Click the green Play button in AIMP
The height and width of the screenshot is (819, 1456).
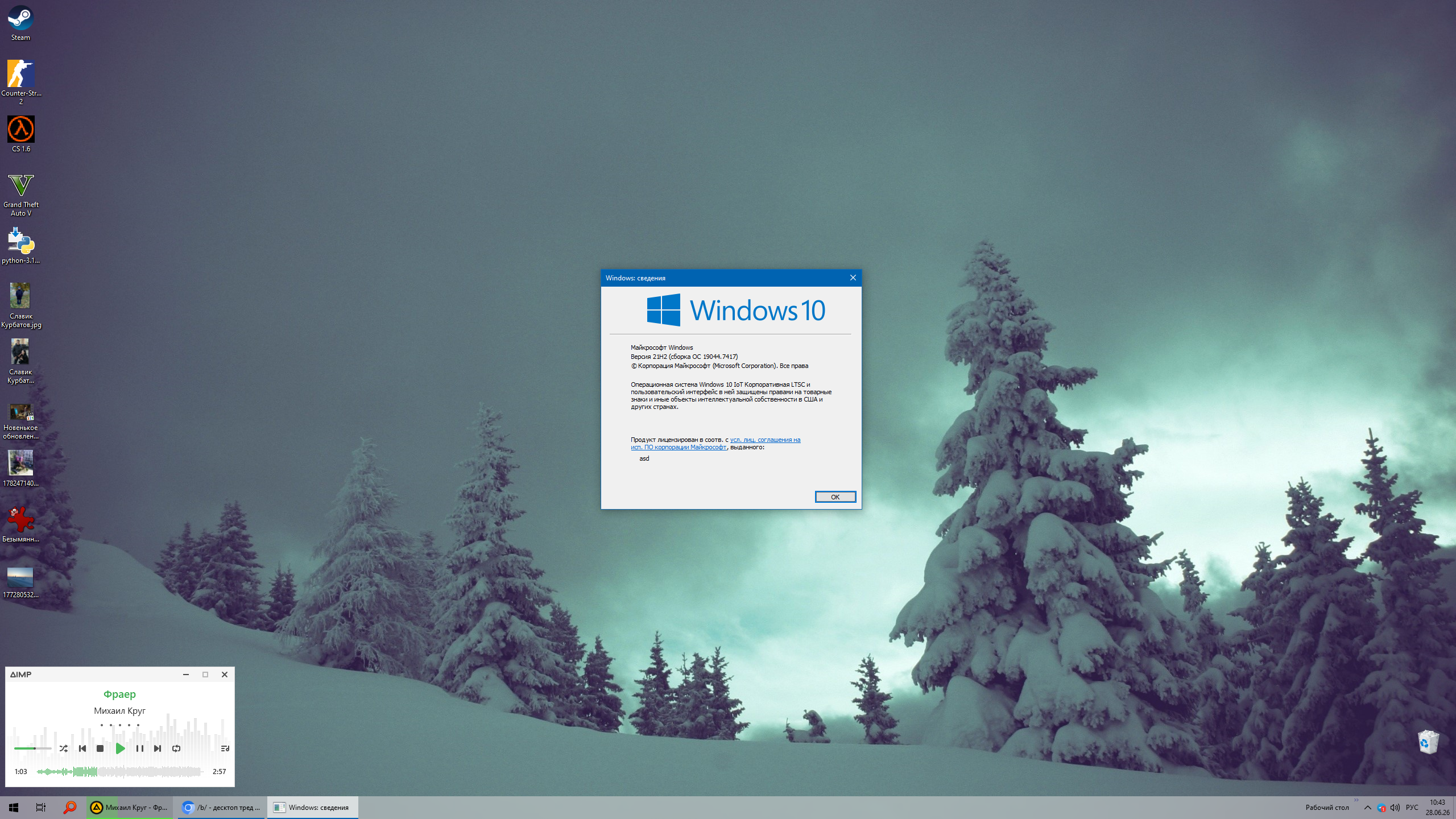120,748
